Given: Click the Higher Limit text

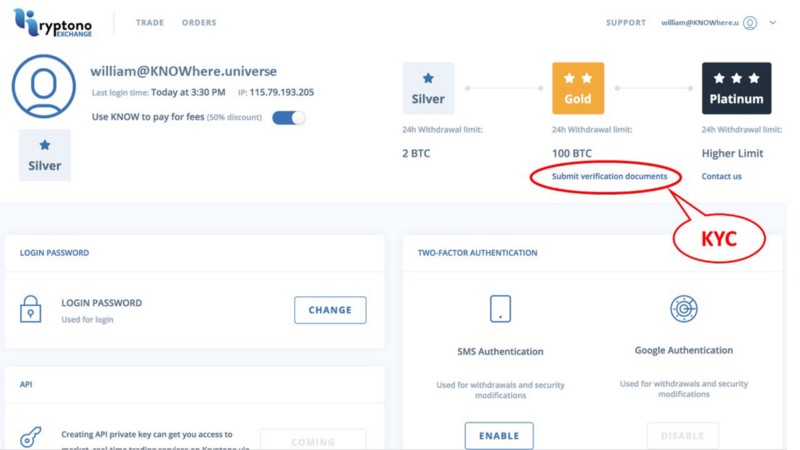Looking at the screenshot, I should 732,153.
